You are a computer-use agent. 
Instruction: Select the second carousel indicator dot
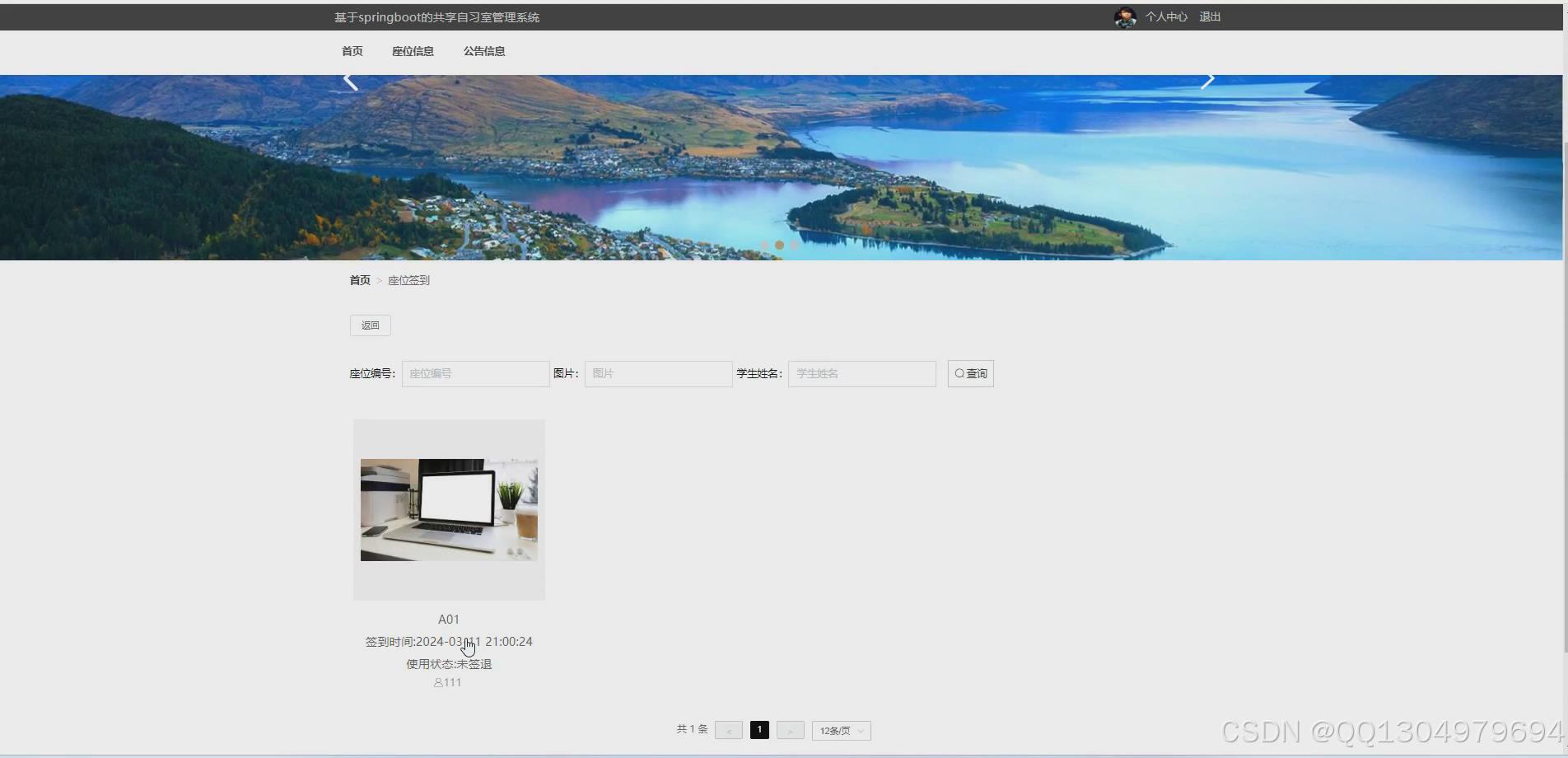click(x=780, y=245)
